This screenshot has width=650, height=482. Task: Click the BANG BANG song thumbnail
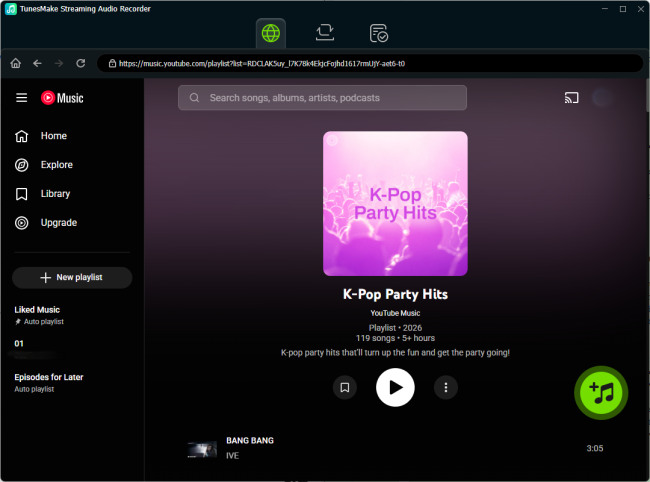[202, 449]
